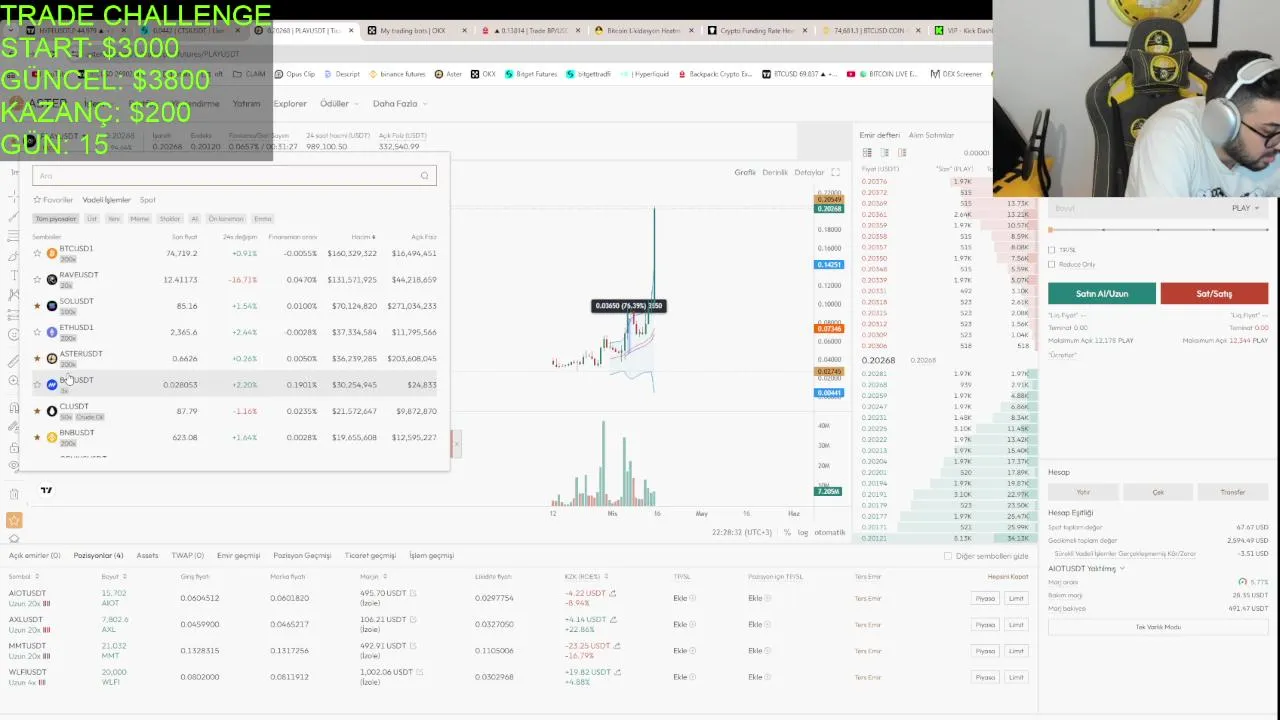Toggle fullscreen chart icon
Viewport: 1280px width, 720px height.
coord(835,172)
